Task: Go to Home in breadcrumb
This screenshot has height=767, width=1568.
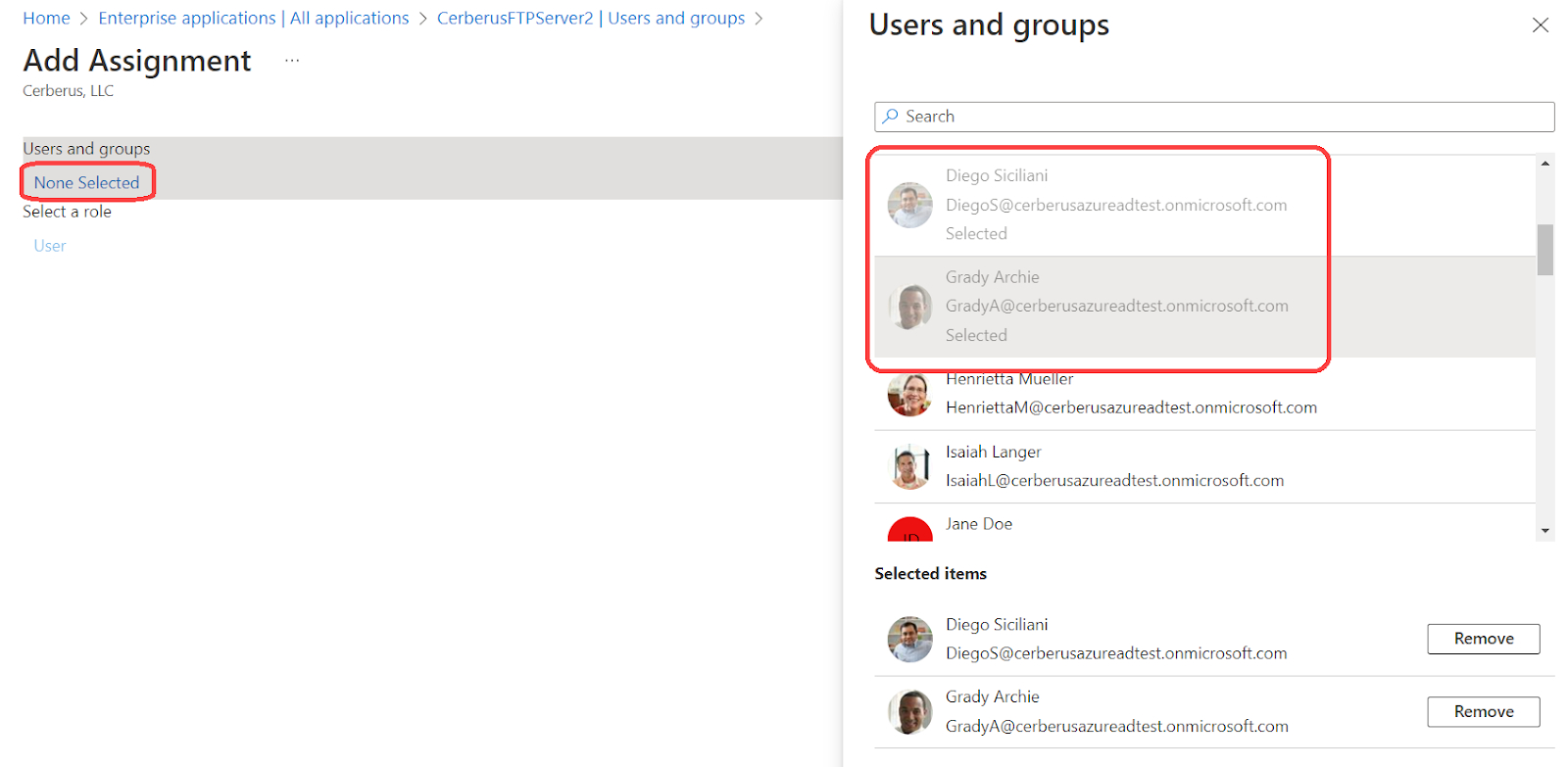Action: click(46, 19)
